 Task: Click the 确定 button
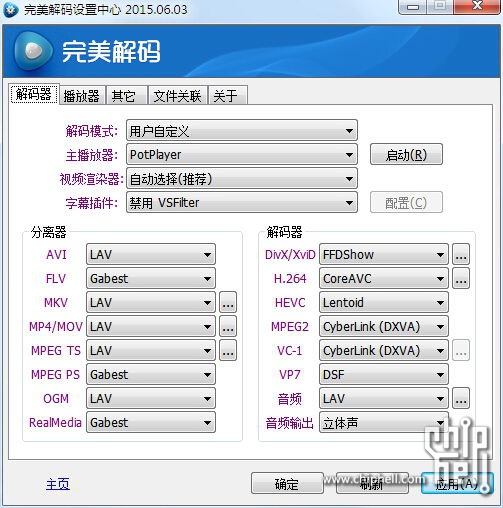click(x=287, y=483)
